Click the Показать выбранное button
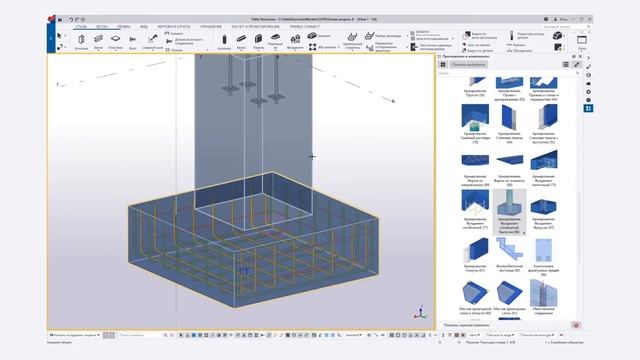 468,64
